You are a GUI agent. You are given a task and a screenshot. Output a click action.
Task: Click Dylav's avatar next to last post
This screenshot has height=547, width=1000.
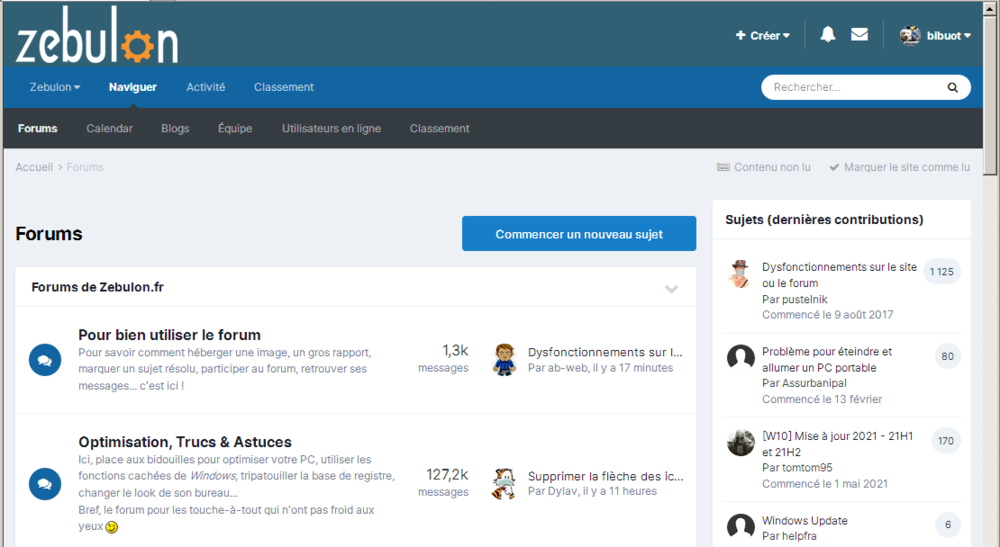504,484
